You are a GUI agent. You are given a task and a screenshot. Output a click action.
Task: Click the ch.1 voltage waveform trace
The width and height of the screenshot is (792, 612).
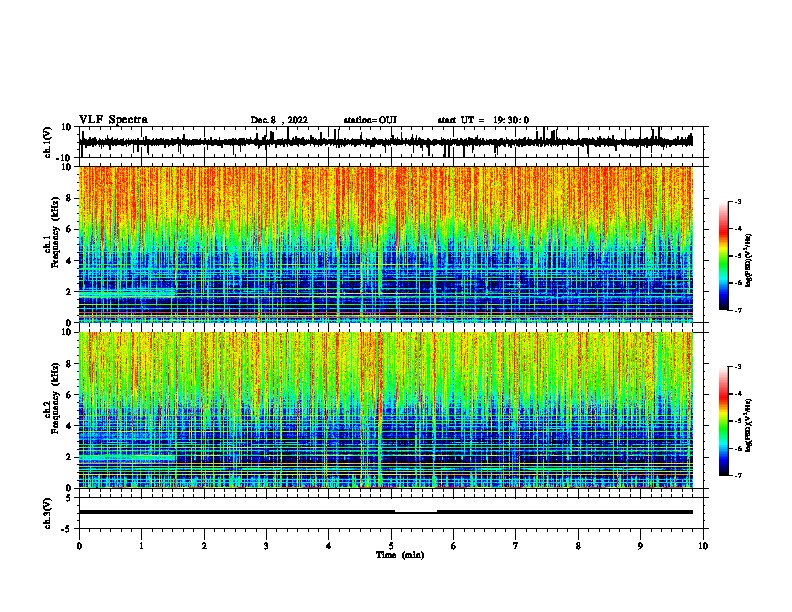(x=386, y=142)
